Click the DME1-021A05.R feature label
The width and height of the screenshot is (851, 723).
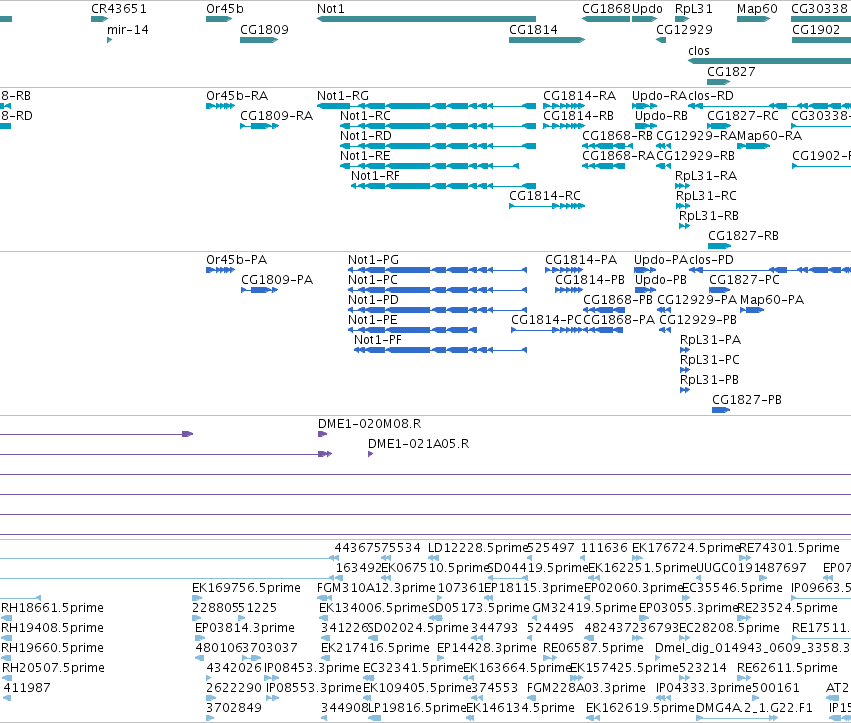pyautogui.click(x=418, y=443)
